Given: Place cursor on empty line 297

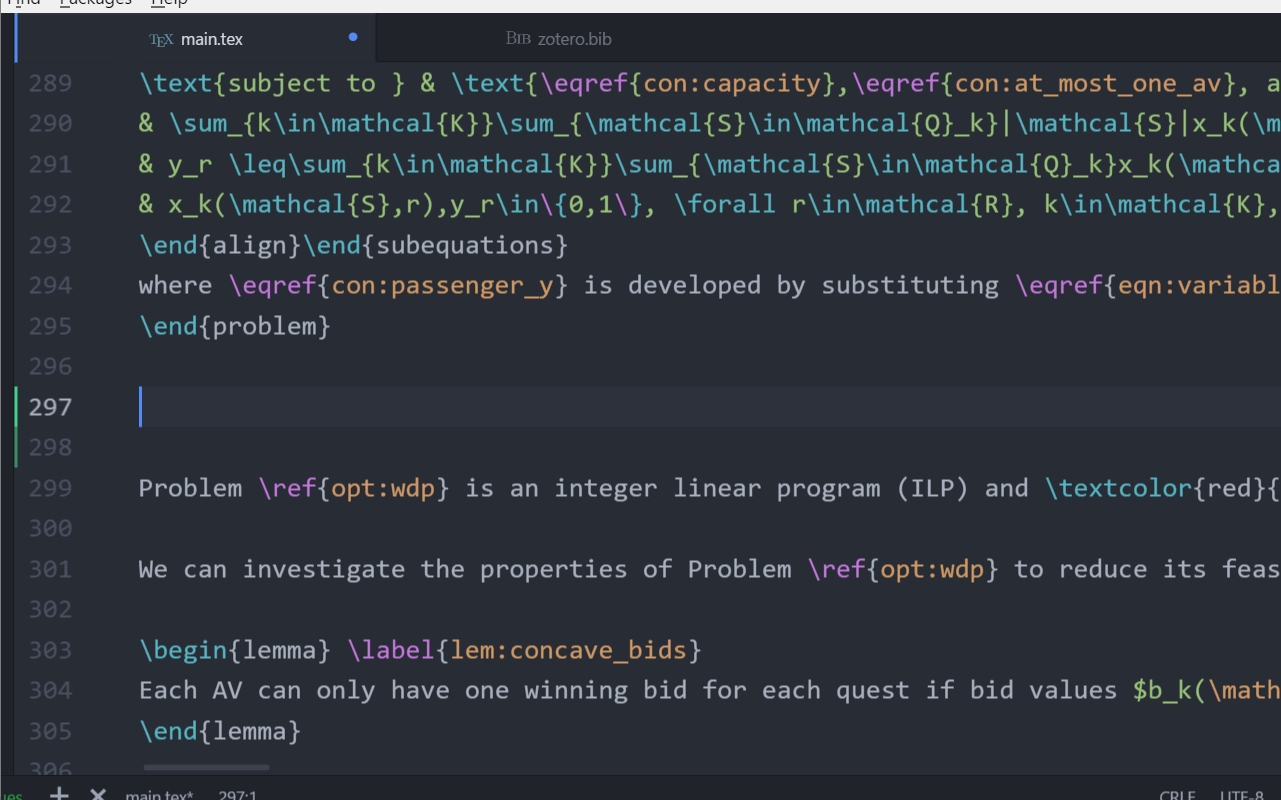Looking at the screenshot, I should (600, 407).
